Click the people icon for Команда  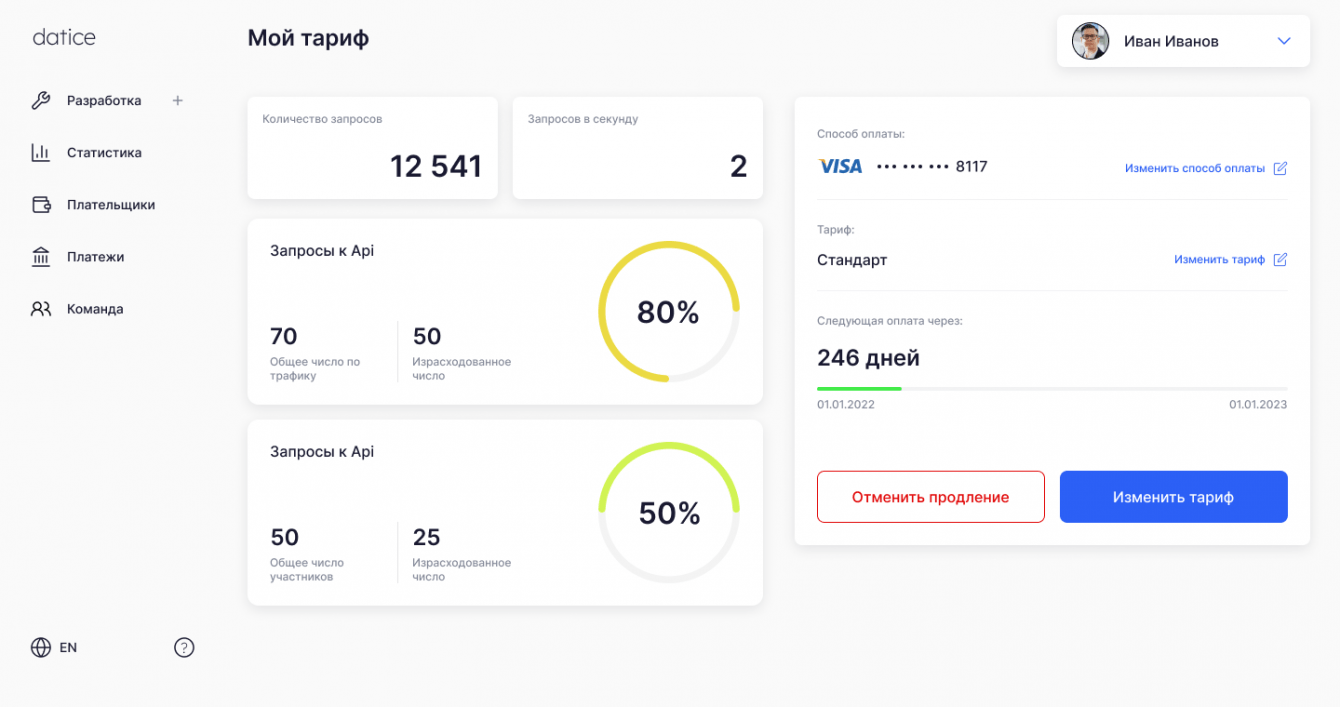point(41,309)
